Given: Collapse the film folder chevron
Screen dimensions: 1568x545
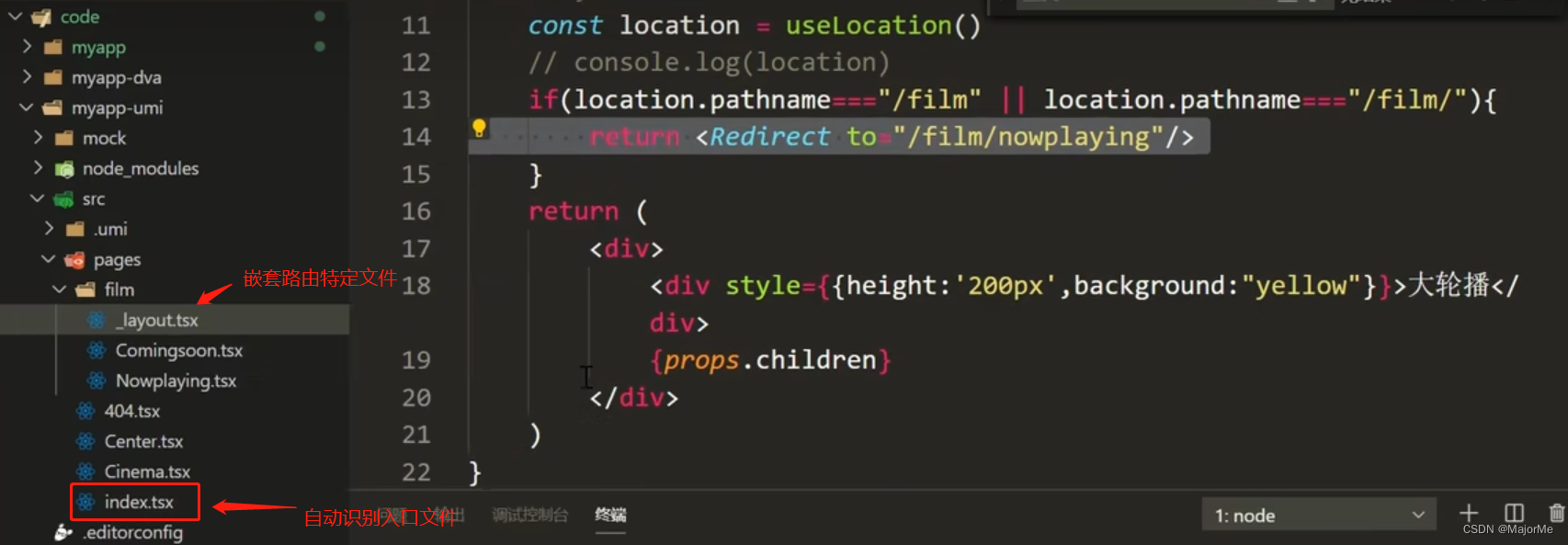Looking at the screenshot, I should [x=59, y=290].
